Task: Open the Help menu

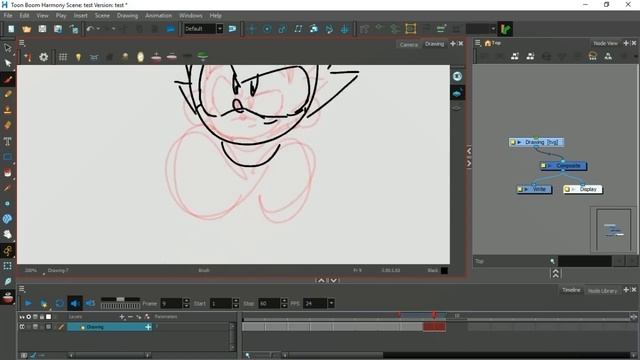Action: click(x=216, y=16)
